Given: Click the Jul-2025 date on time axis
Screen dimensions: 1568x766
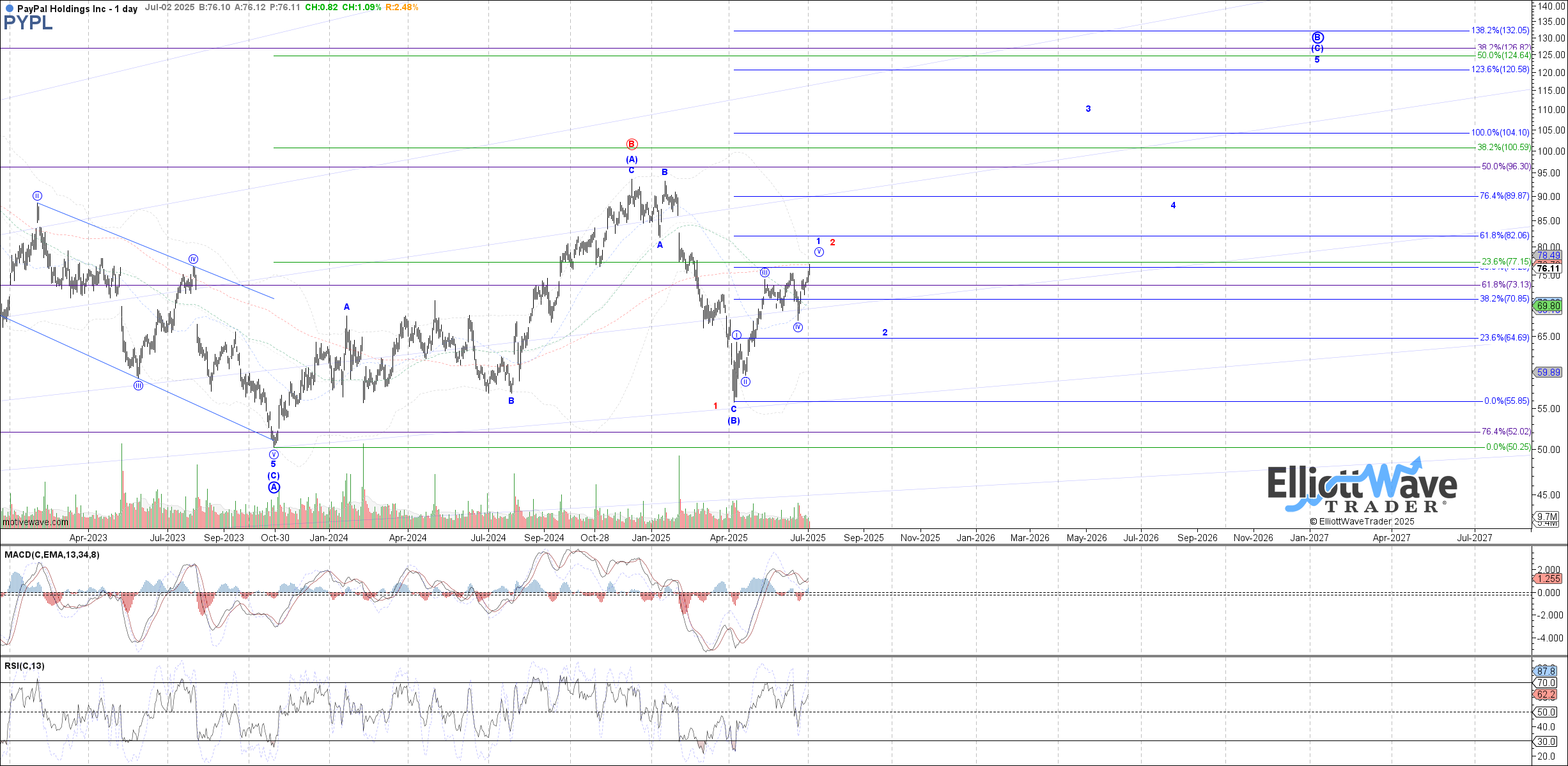Looking at the screenshot, I should 808,538.
